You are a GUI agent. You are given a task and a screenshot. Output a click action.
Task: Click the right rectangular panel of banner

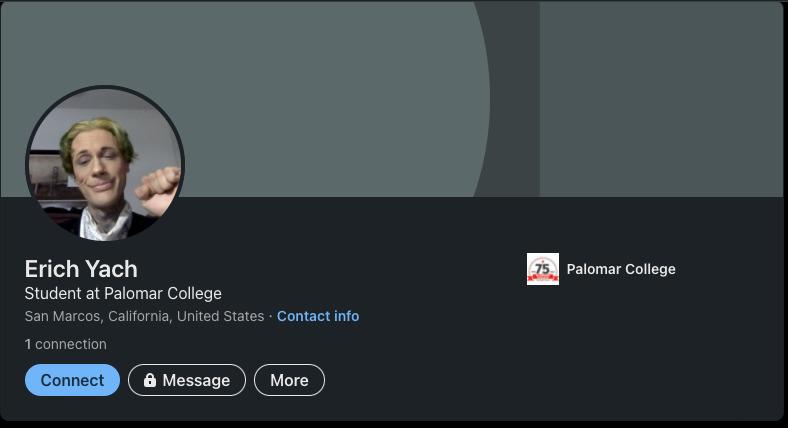[660, 98]
